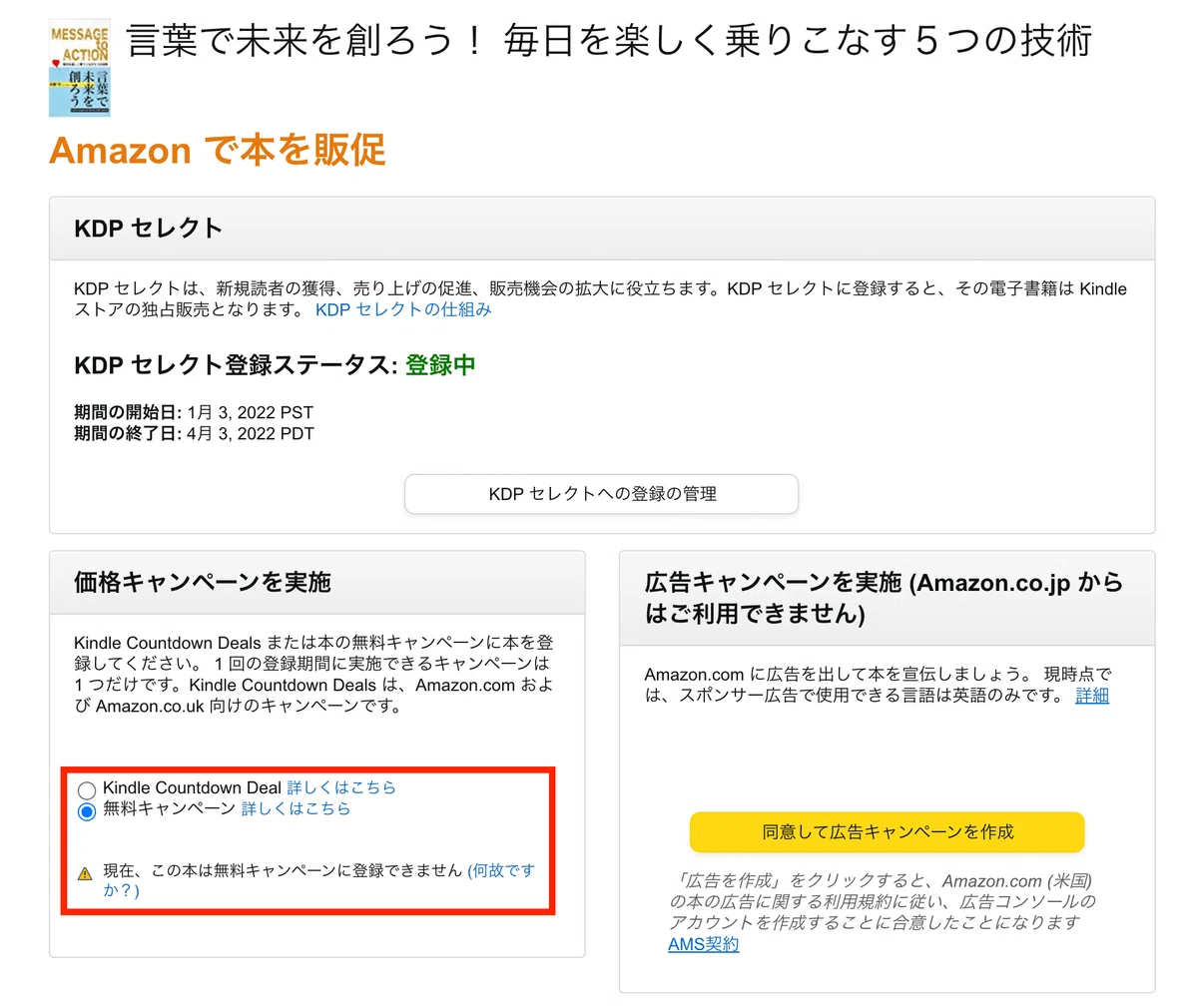Click the KDP セレクト panel header
This screenshot has height=1008, width=1198.
(x=602, y=229)
